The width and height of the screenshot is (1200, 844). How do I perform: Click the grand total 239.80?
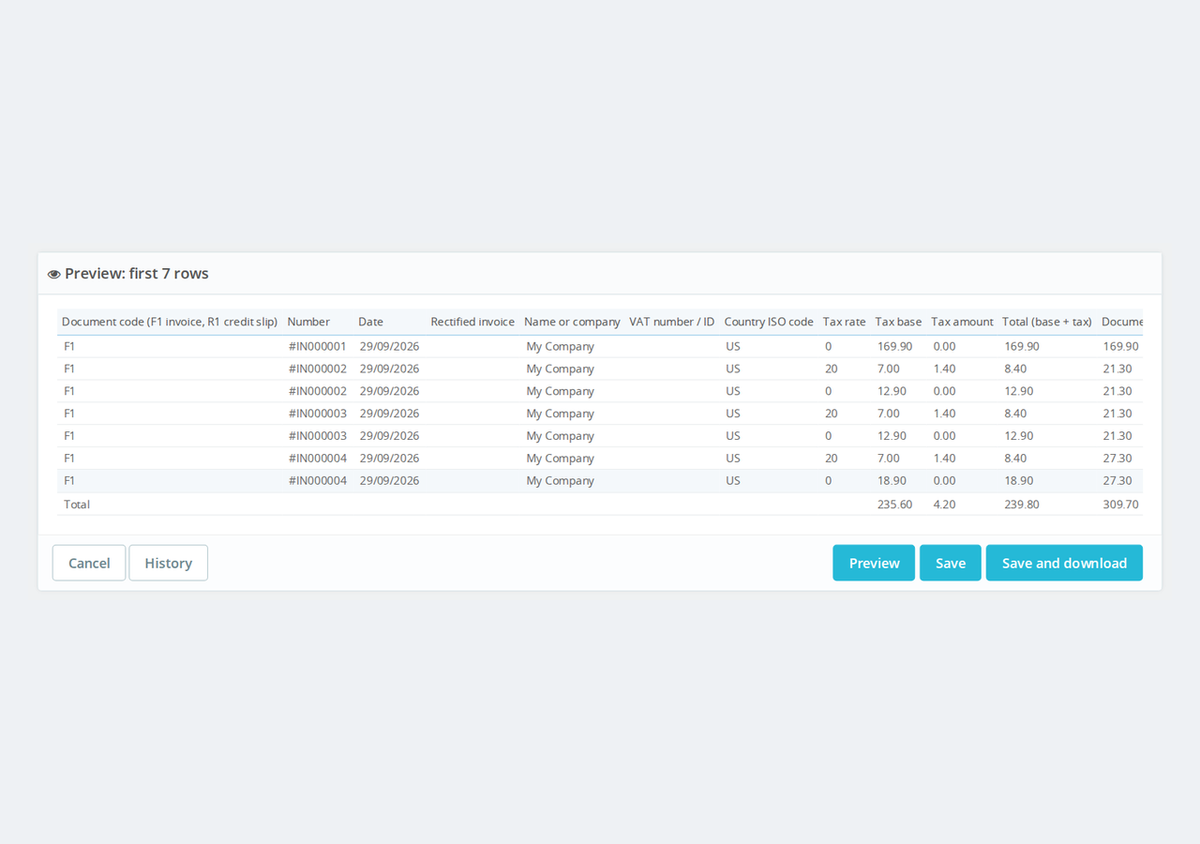tap(1022, 504)
